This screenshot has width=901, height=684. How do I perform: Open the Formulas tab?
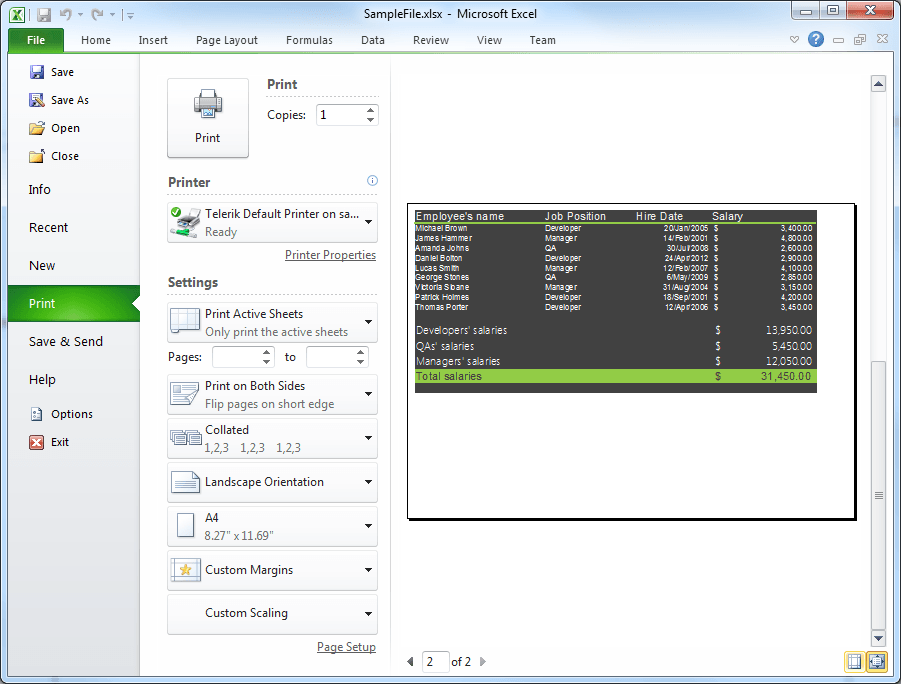[309, 40]
